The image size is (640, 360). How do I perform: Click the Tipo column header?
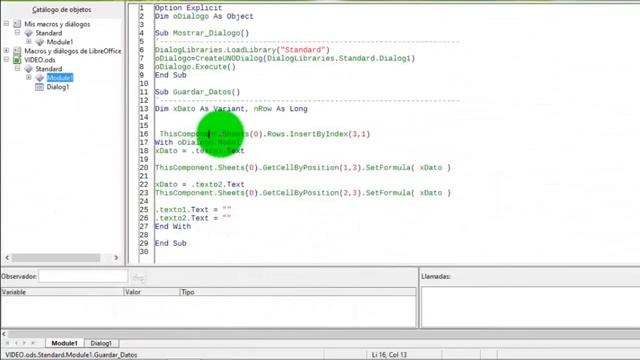pos(298,292)
